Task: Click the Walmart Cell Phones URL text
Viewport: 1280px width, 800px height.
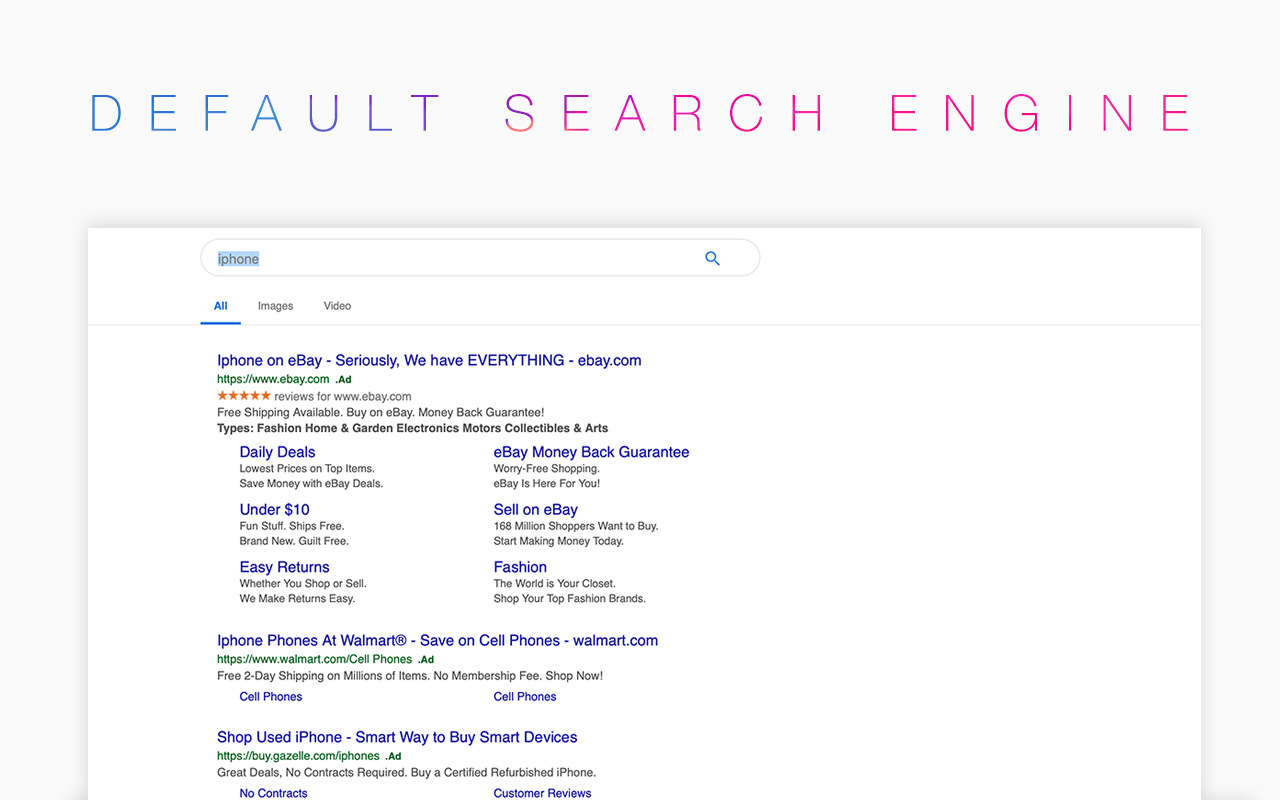Action: (x=314, y=659)
